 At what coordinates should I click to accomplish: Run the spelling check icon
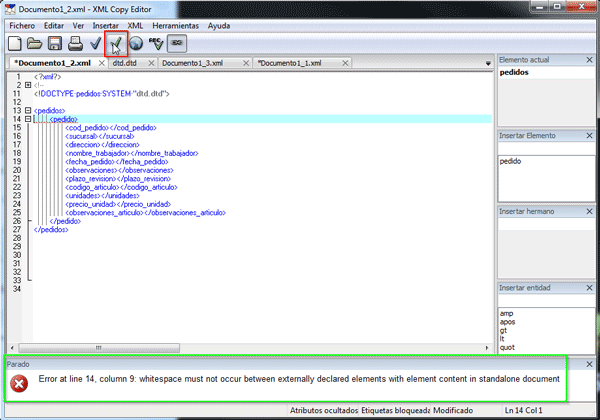point(155,43)
